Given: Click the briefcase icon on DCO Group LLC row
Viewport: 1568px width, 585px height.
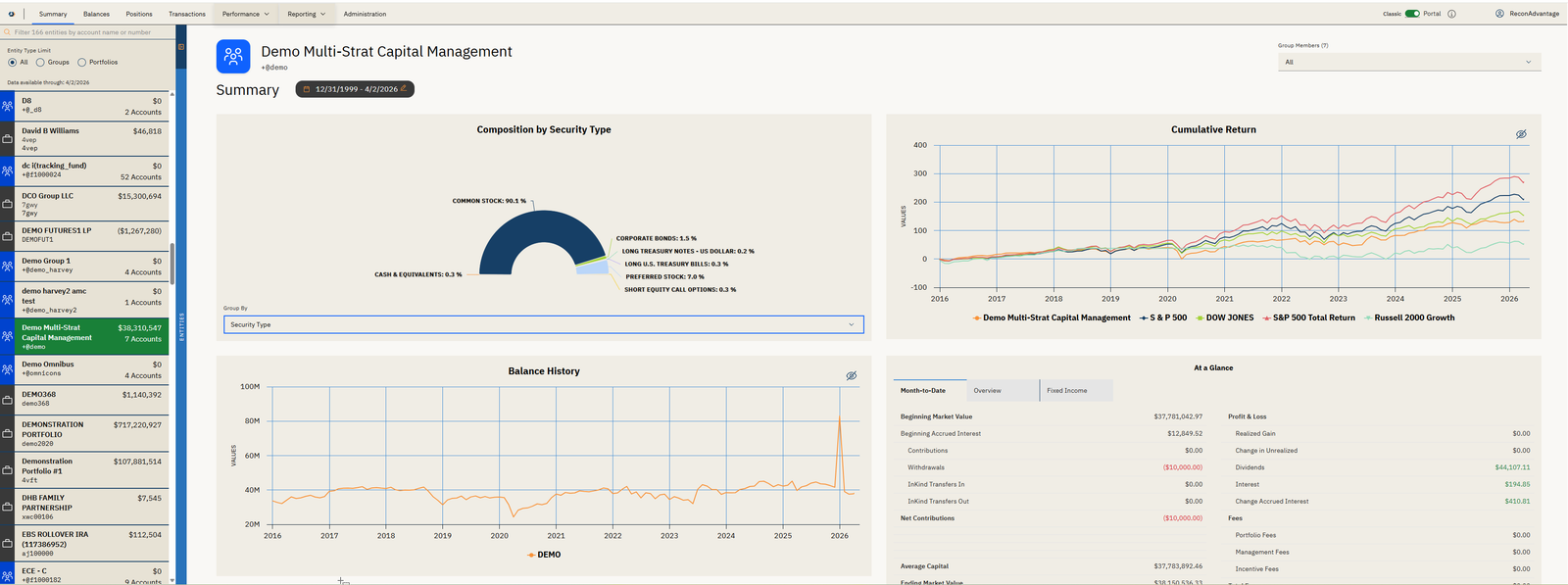Looking at the screenshot, I should click(7, 203).
